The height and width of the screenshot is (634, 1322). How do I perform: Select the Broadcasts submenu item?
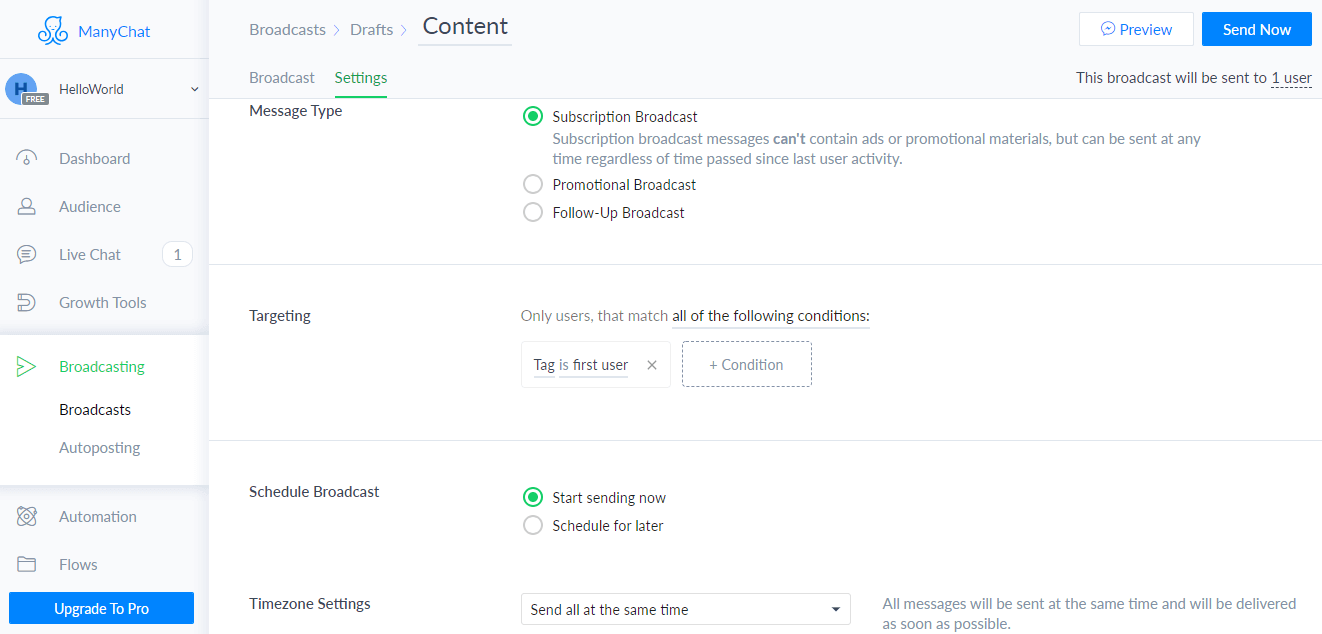tap(95, 409)
